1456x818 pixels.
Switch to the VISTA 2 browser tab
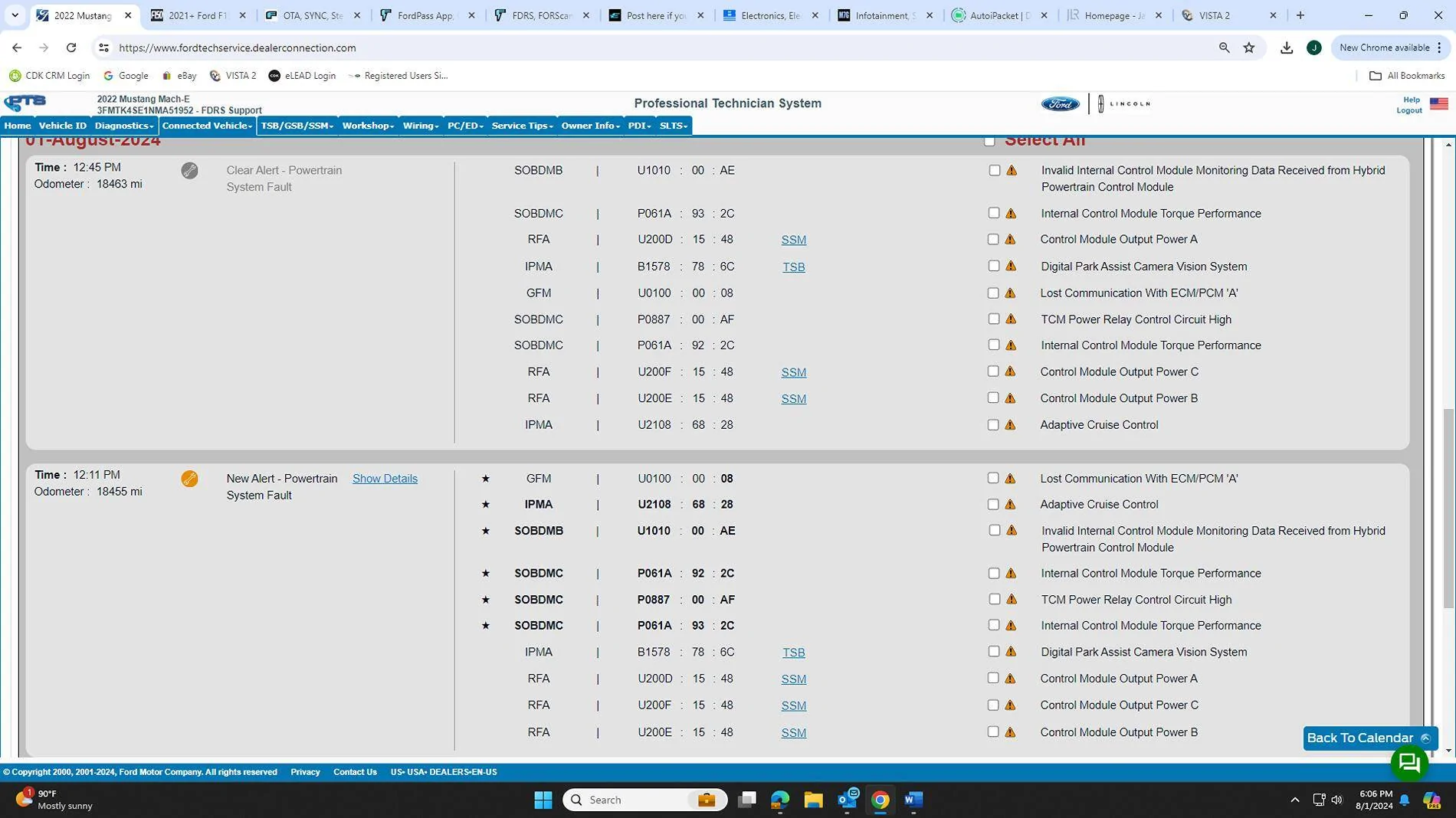click(x=1231, y=15)
